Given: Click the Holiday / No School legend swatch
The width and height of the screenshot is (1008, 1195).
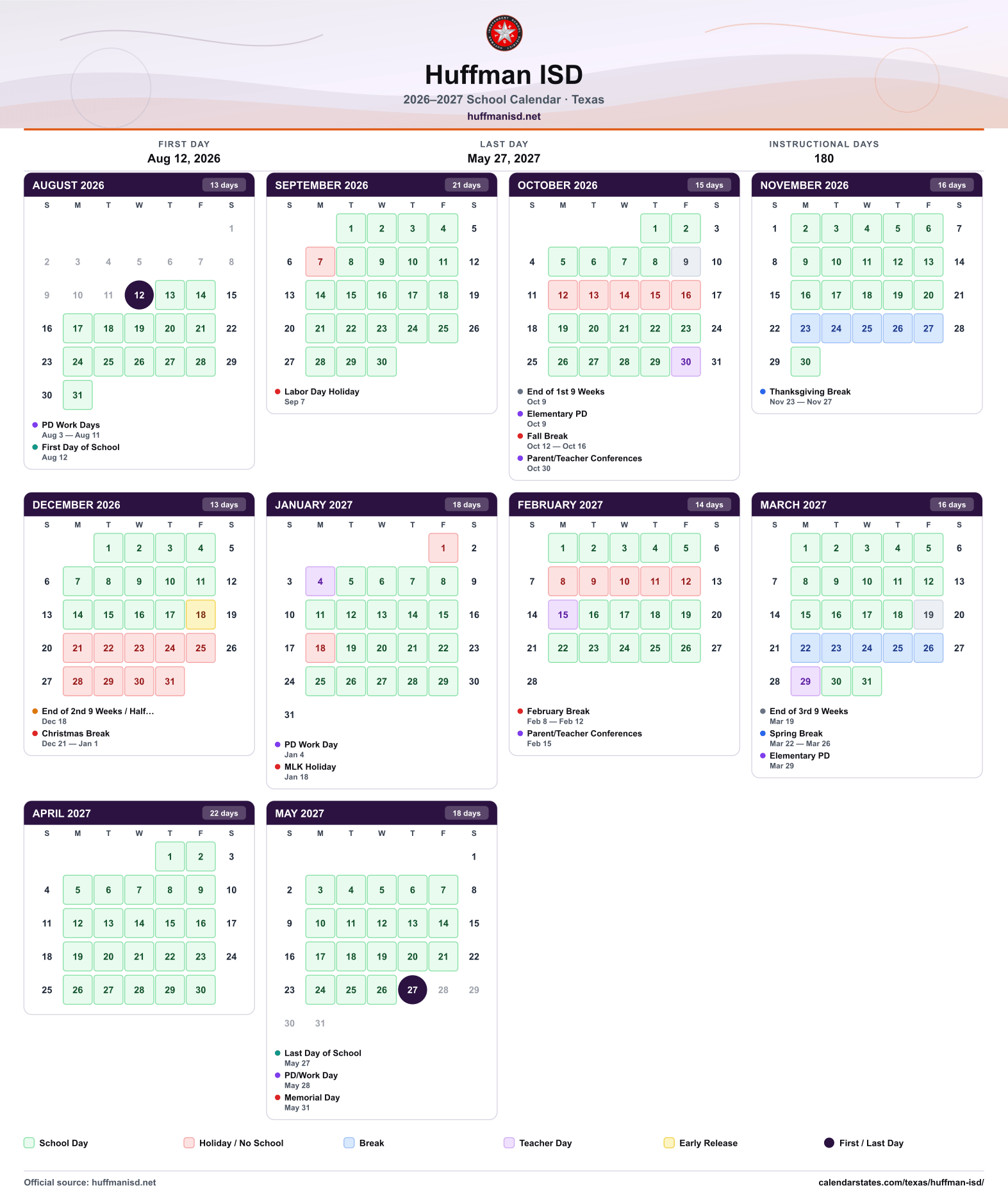Looking at the screenshot, I should (189, 1142).
